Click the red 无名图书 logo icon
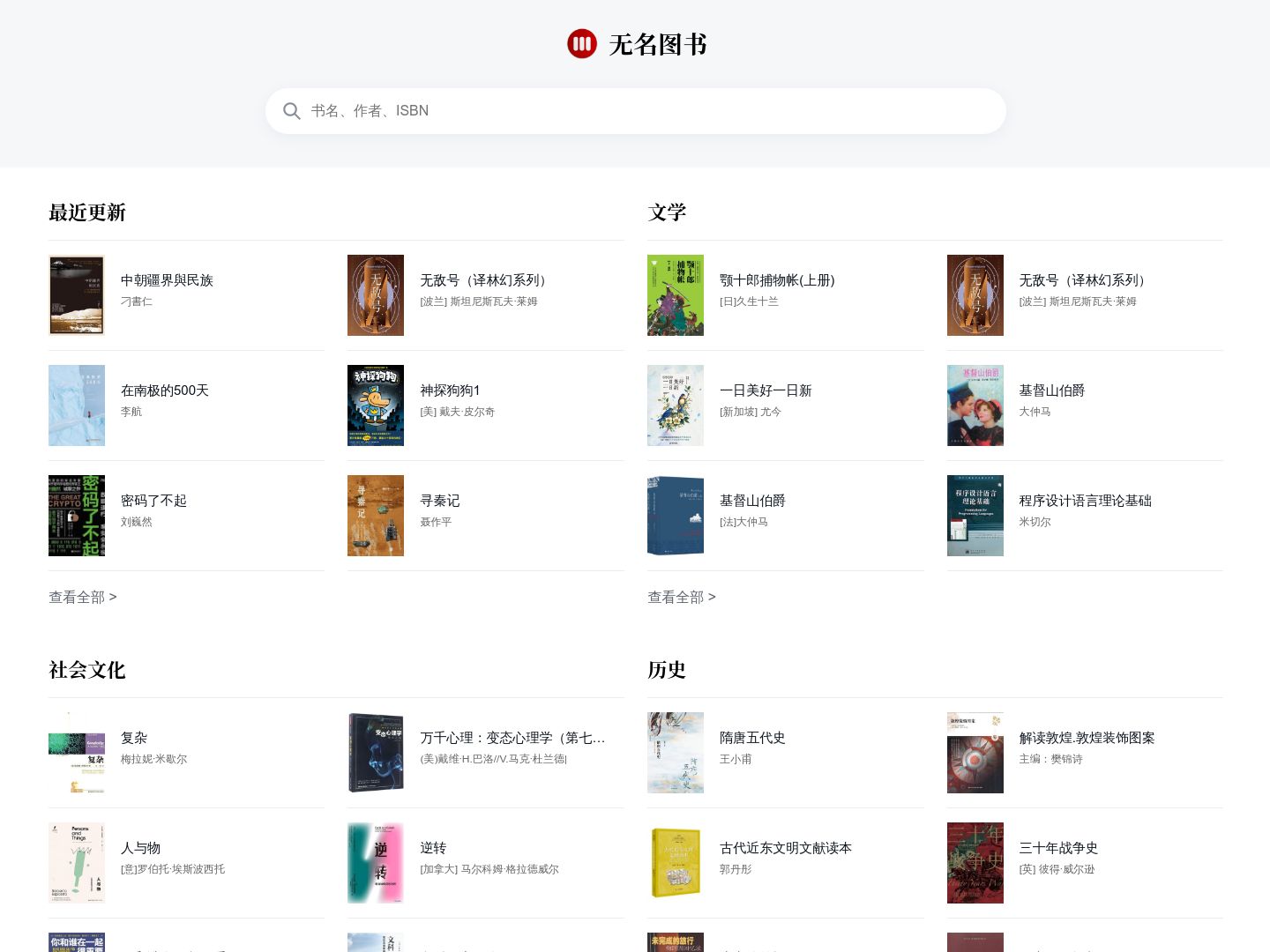The image size is (1270, 952). click(x=582, y=43)
